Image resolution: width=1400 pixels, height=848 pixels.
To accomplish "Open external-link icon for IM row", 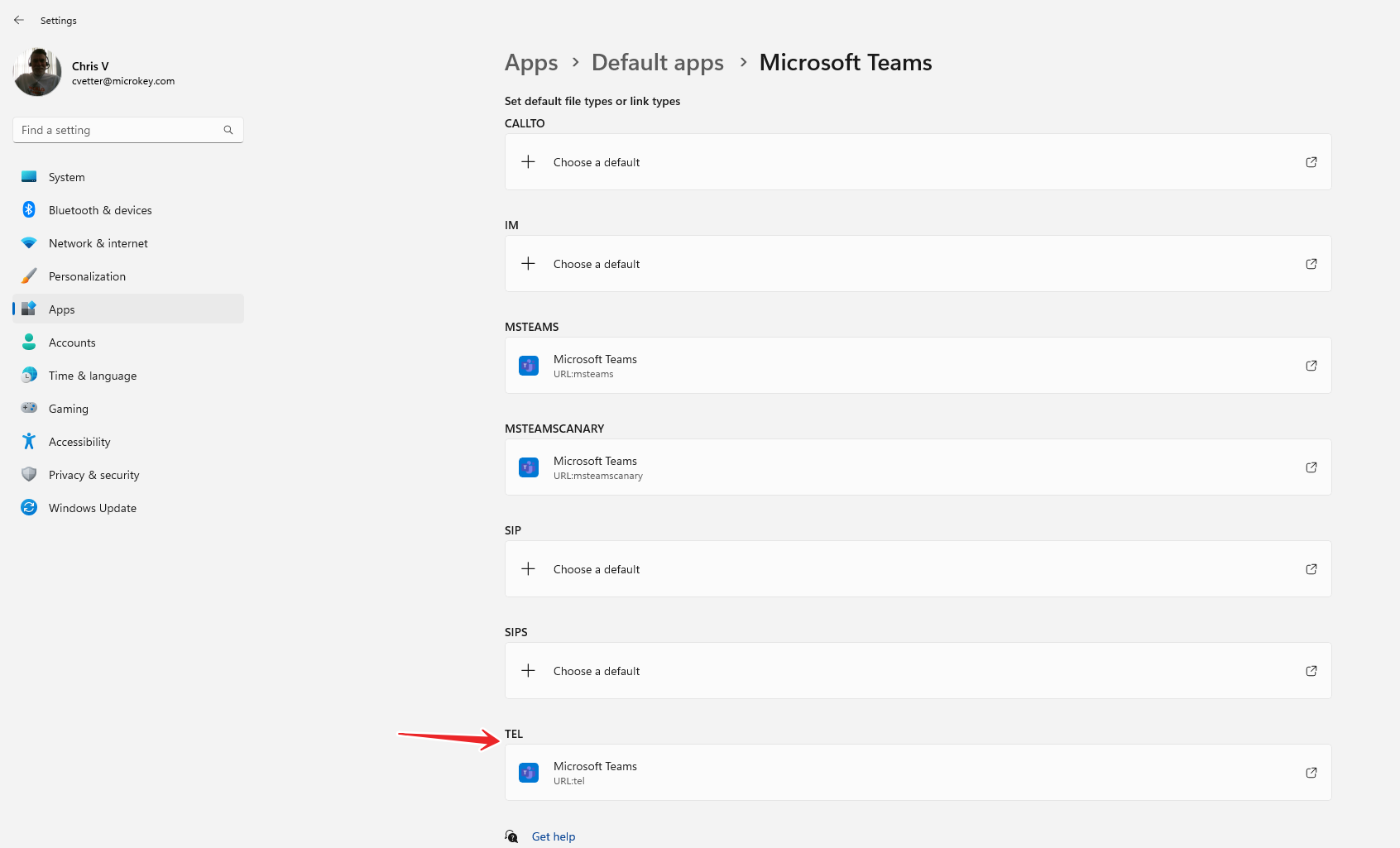I will coord(1311,264).
